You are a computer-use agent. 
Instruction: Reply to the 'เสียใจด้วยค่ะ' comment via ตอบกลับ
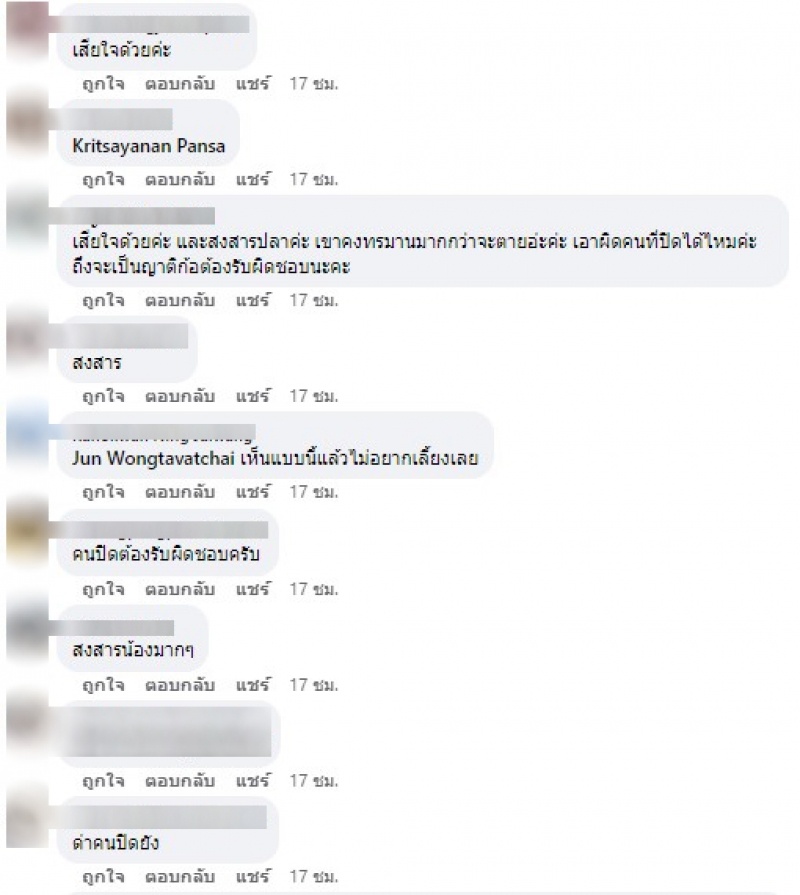coord(180,84)
